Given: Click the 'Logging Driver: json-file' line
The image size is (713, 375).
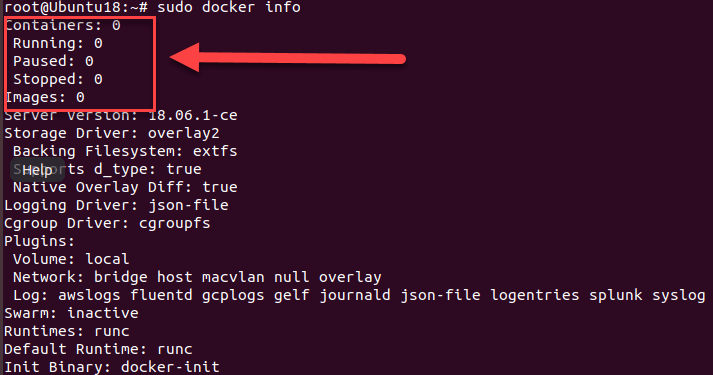Looking at the screenshot, I should [116, 205].
